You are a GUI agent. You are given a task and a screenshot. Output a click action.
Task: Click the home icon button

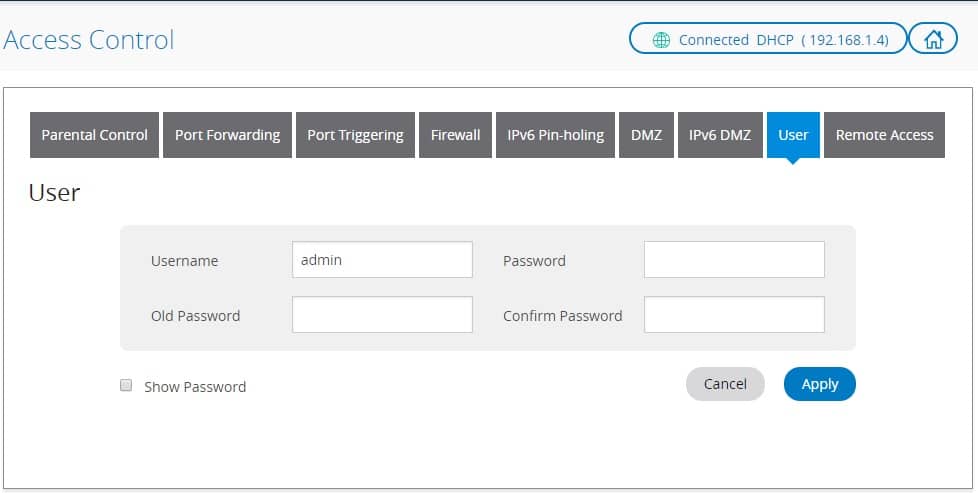pyautogui.click(x=933, y=40)
